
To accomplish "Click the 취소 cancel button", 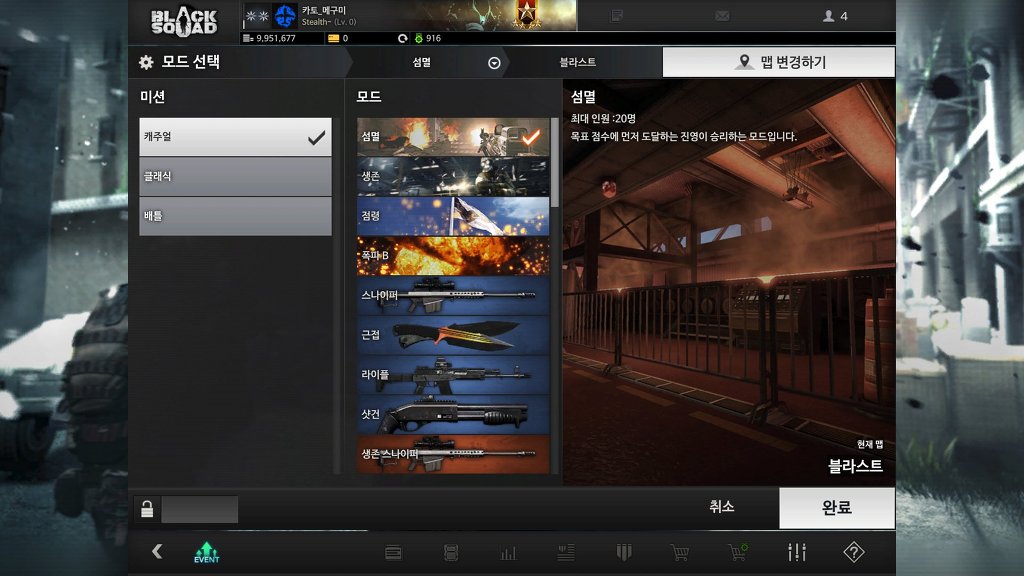I will click(x=722, y=507).
